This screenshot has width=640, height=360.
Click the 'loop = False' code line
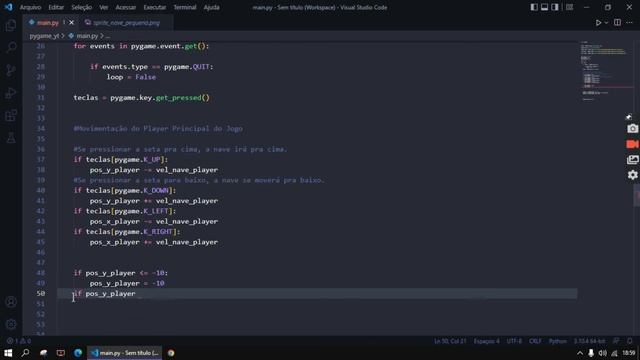(131, 77)
